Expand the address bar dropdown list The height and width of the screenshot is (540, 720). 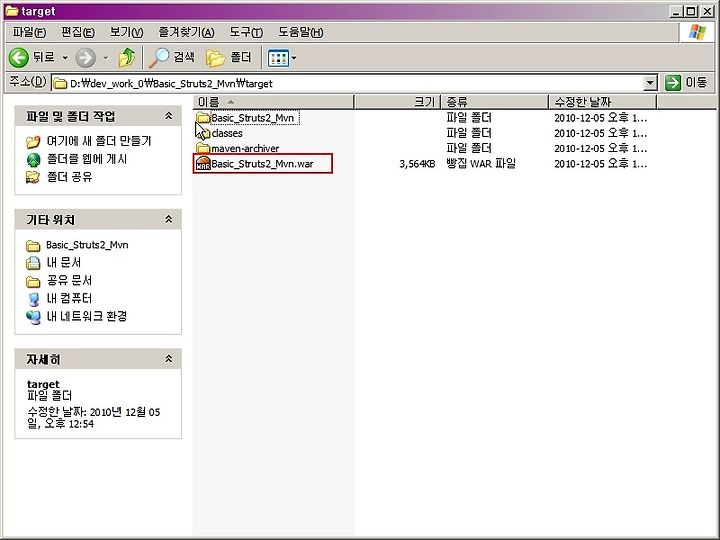[650, 83]
